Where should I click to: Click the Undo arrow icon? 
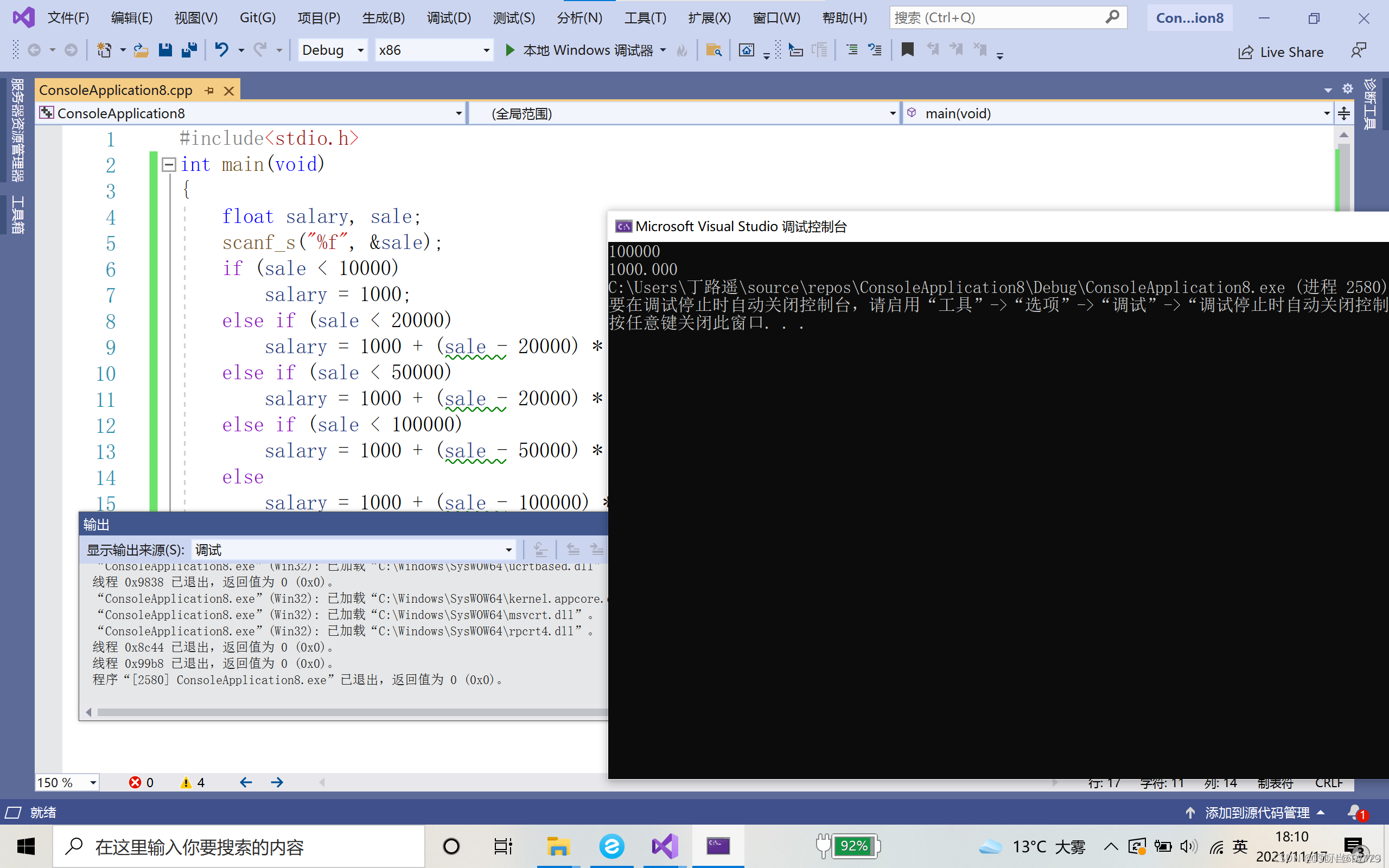tap(221, 50)
